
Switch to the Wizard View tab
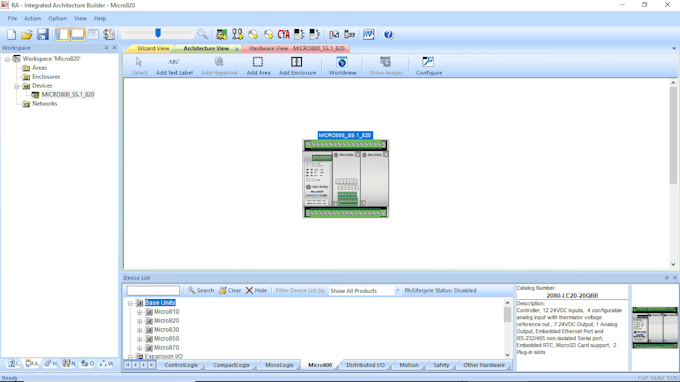(x=153, y=49)
